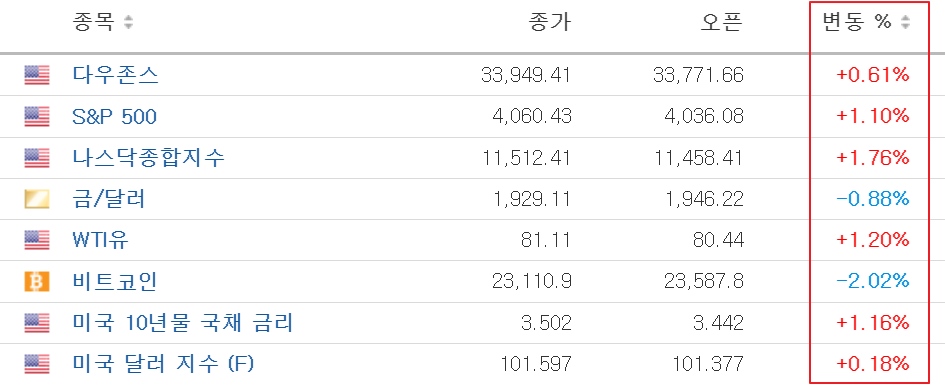The height and width of the screenshot is (389, 945).
Task: Click the 오픈 column header
Action: pyautogui.click(x=721, y=23)
